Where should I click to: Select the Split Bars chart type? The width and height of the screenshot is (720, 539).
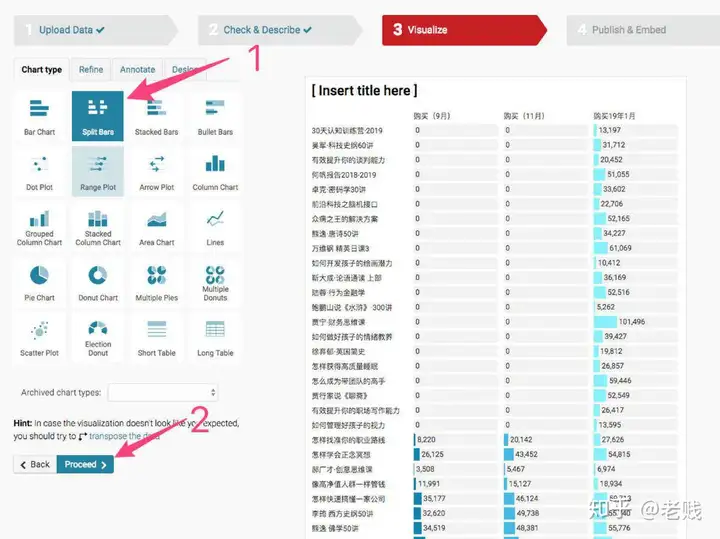click(98, 116)
